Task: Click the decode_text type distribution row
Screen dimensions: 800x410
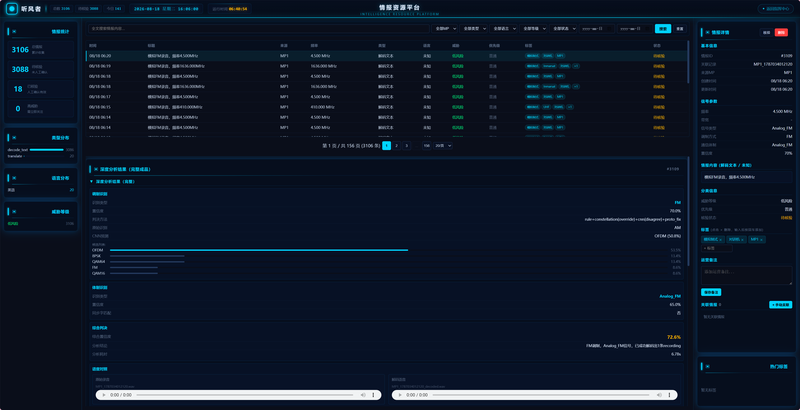Action: (41, 150)
